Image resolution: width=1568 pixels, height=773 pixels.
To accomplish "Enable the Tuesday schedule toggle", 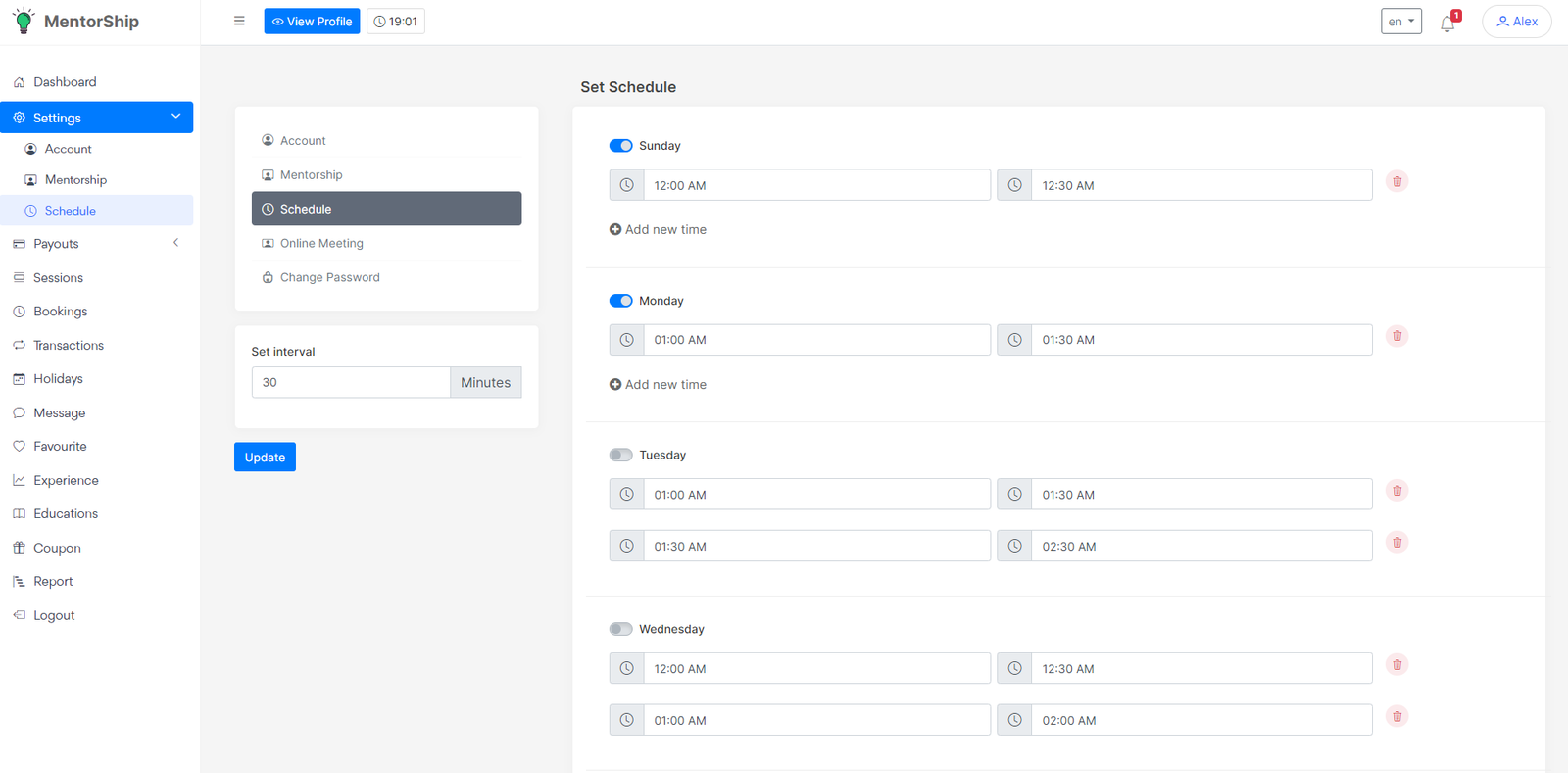I will pyautogui.click(x=620, y=455).
